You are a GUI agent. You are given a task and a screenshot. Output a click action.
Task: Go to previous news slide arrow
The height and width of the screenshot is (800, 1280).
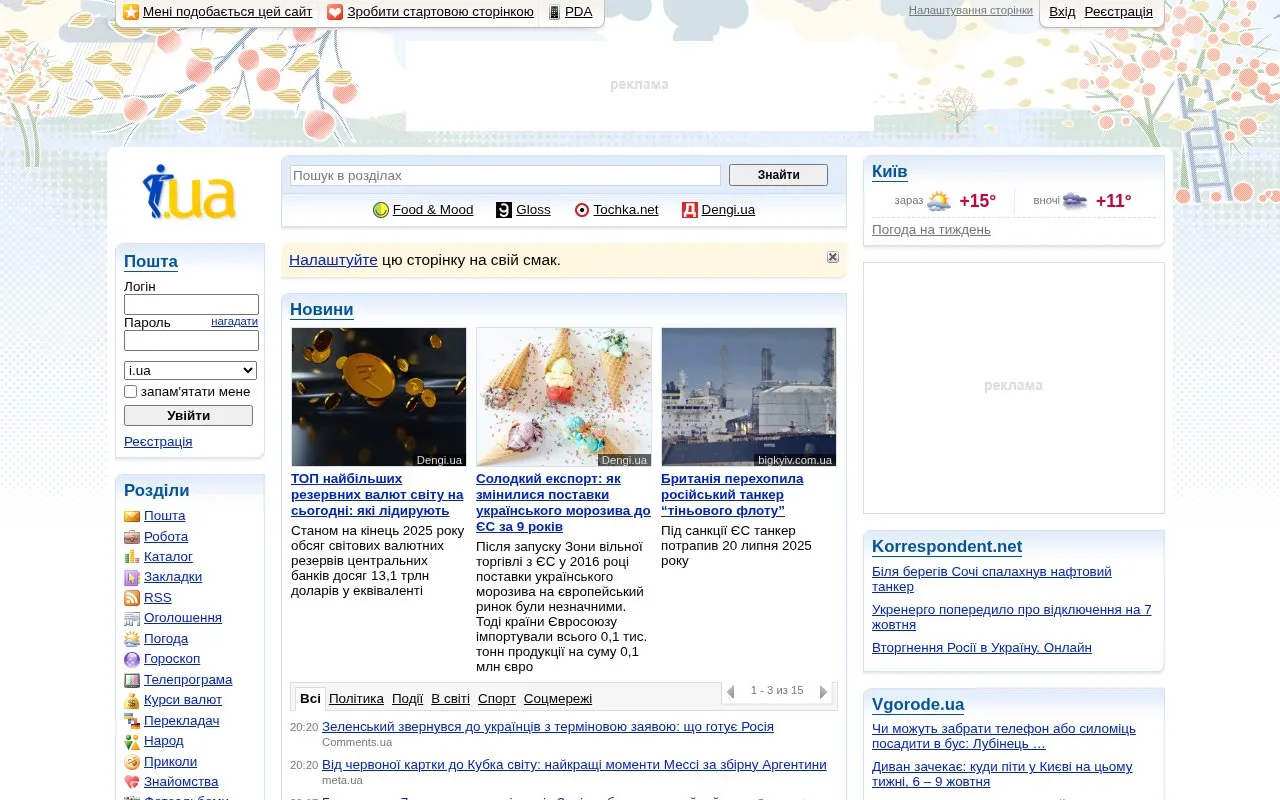click(730, 692)
